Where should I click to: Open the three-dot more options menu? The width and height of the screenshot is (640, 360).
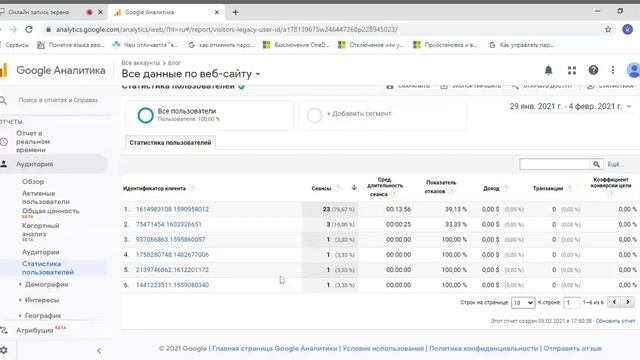pos(613,70)
